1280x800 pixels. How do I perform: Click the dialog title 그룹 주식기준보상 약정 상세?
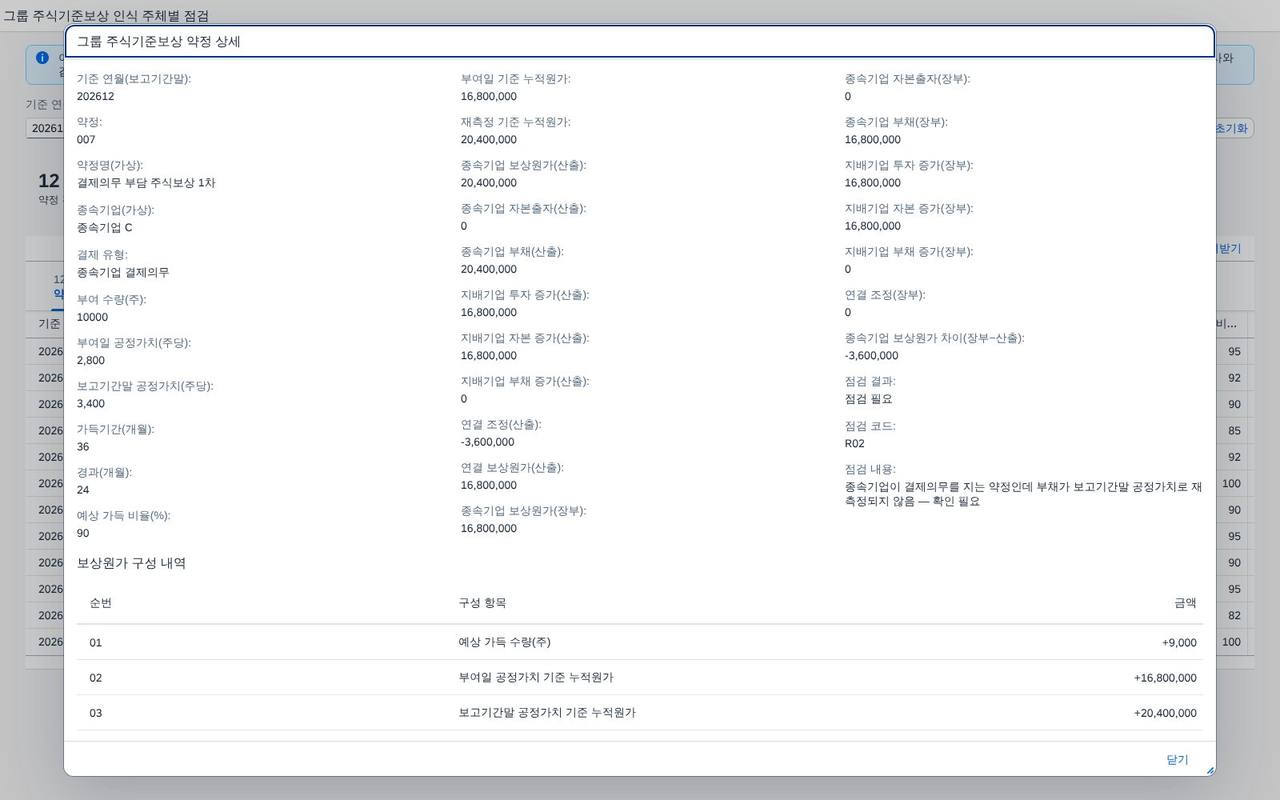tap(159, 42)
